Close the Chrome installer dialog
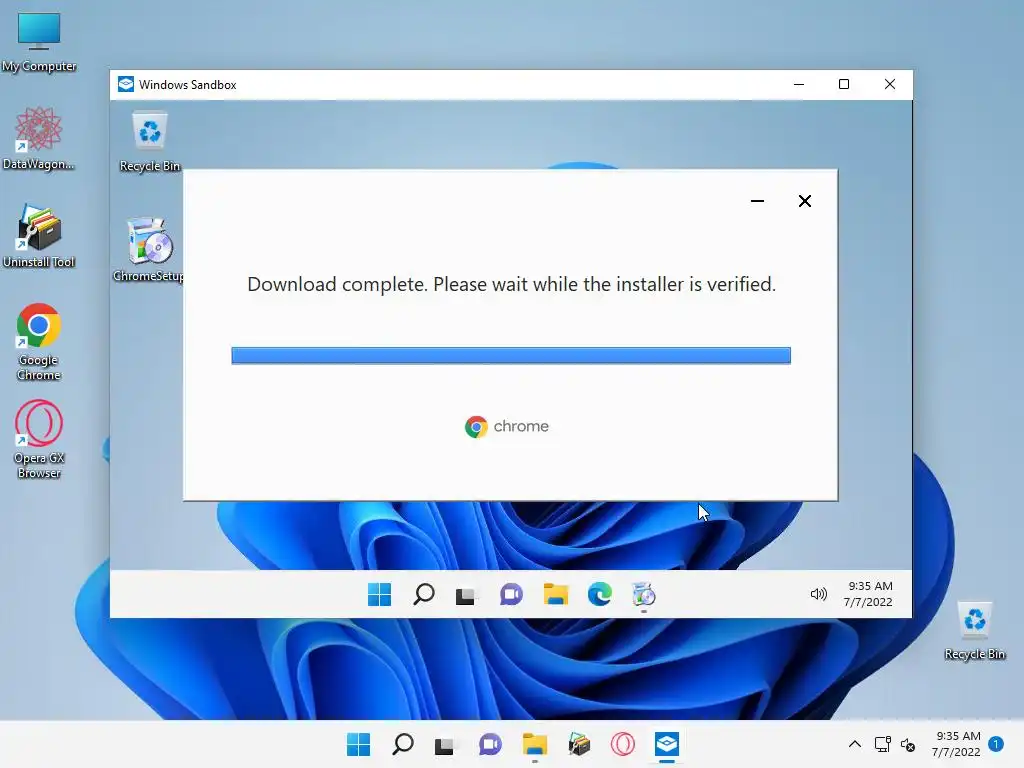 pyautogui.click(x=805, y=201)
